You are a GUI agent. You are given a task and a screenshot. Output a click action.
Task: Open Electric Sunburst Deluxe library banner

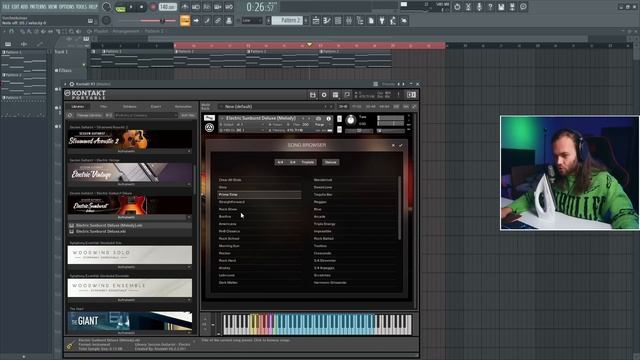129,205
